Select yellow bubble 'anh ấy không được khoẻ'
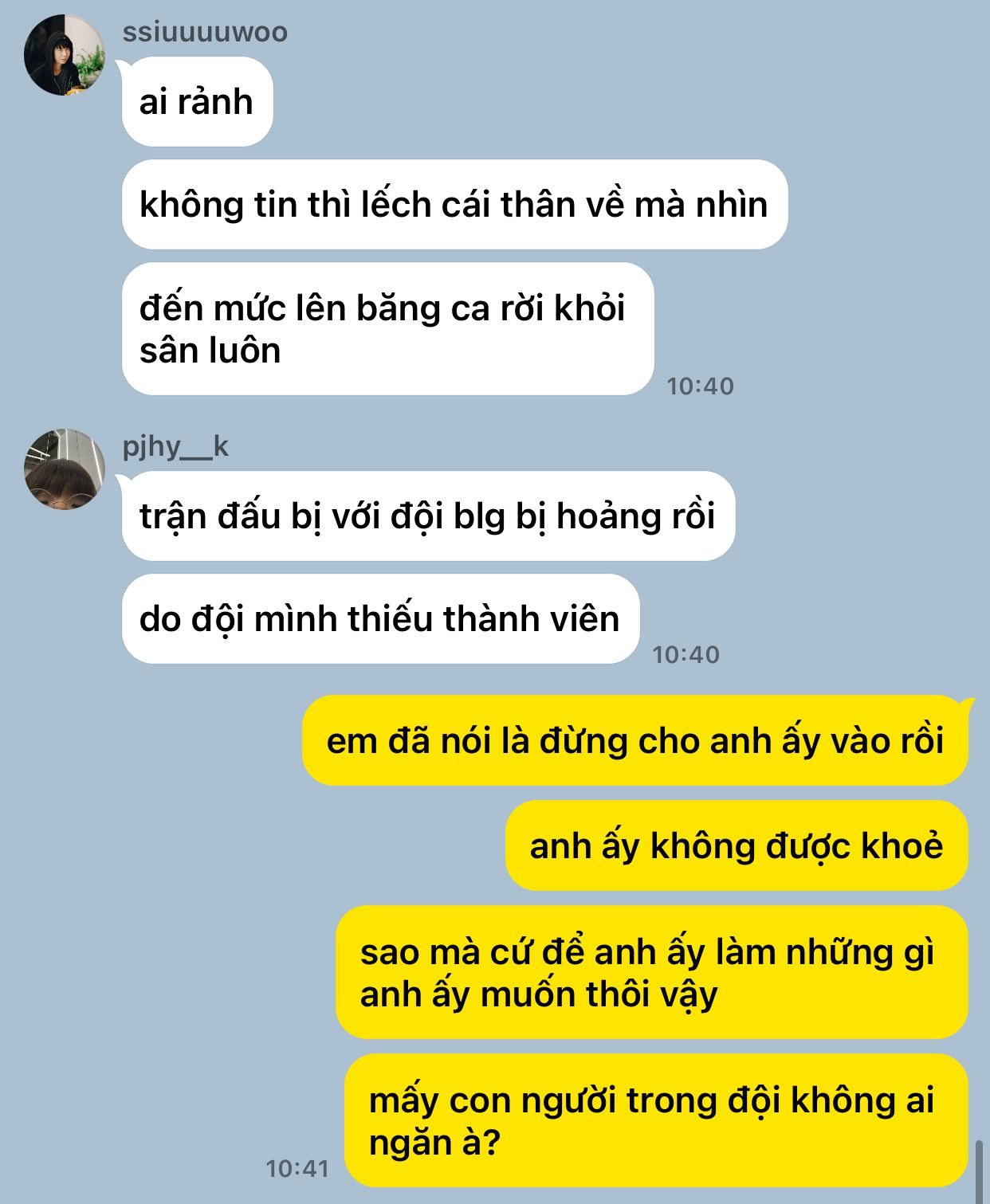Screen dimensions: 990x1204 pos(737,846)
